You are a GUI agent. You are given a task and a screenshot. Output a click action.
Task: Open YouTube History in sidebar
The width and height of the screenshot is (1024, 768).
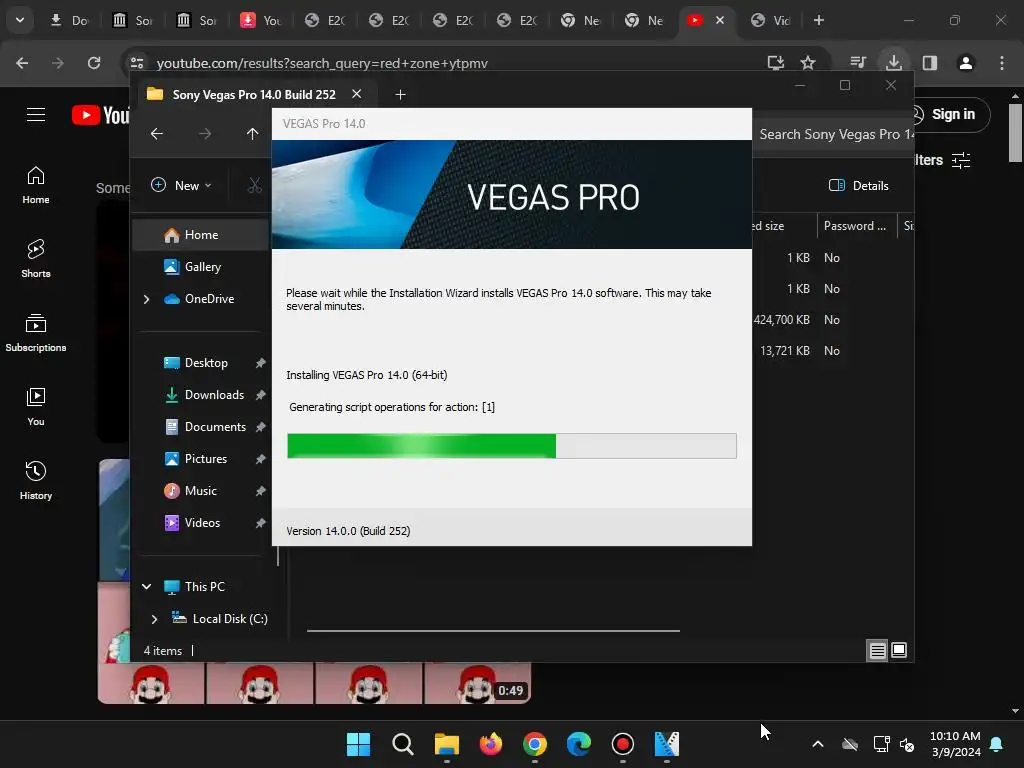[x=36, y=481]
